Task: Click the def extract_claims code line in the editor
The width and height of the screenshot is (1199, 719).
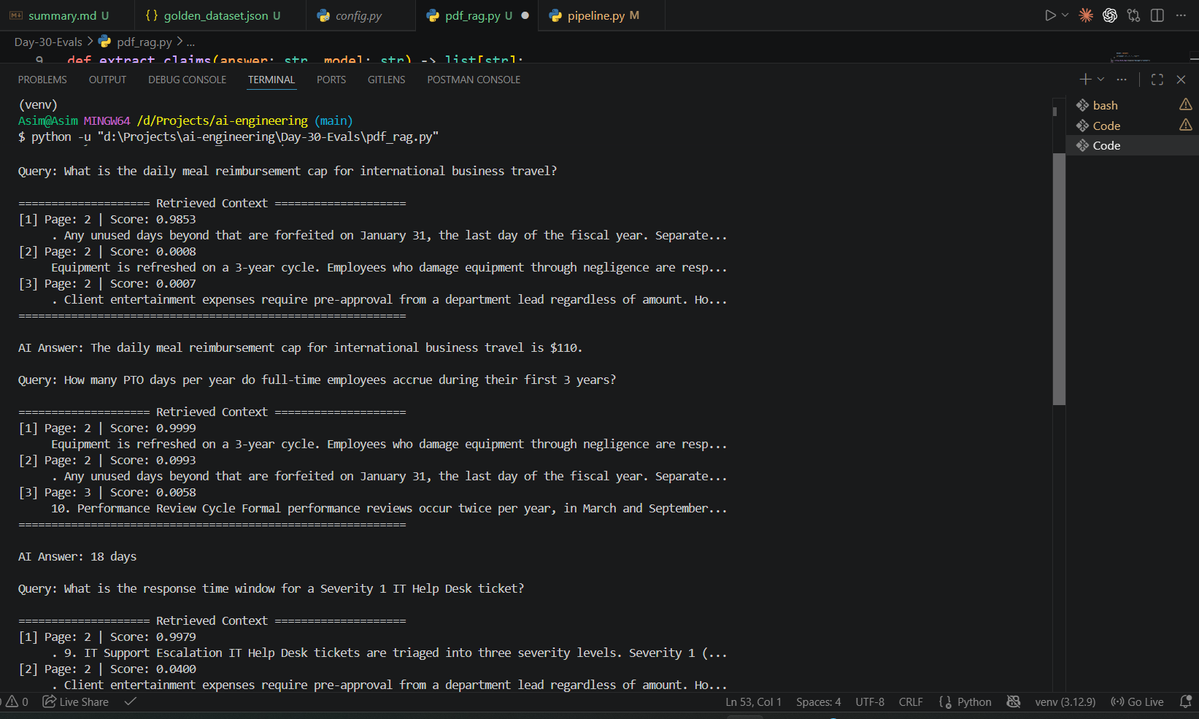Action: click(x=294, y=59)
